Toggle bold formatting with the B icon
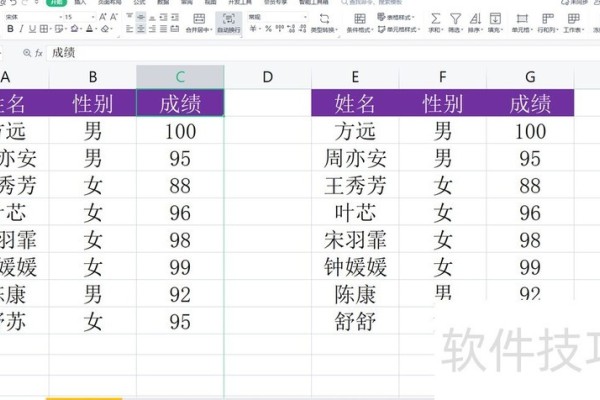 (10, 29)
